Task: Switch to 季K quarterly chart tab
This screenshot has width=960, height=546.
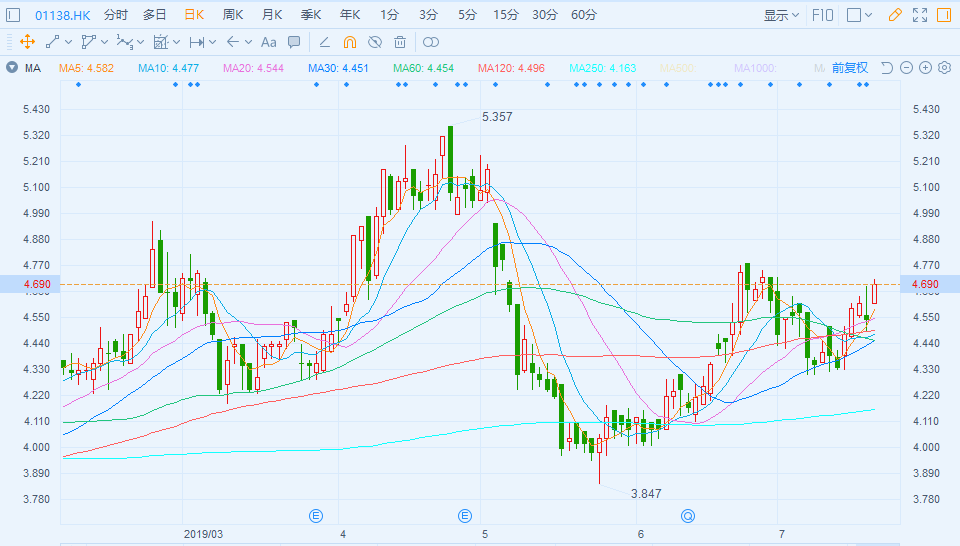Action: 311,15
